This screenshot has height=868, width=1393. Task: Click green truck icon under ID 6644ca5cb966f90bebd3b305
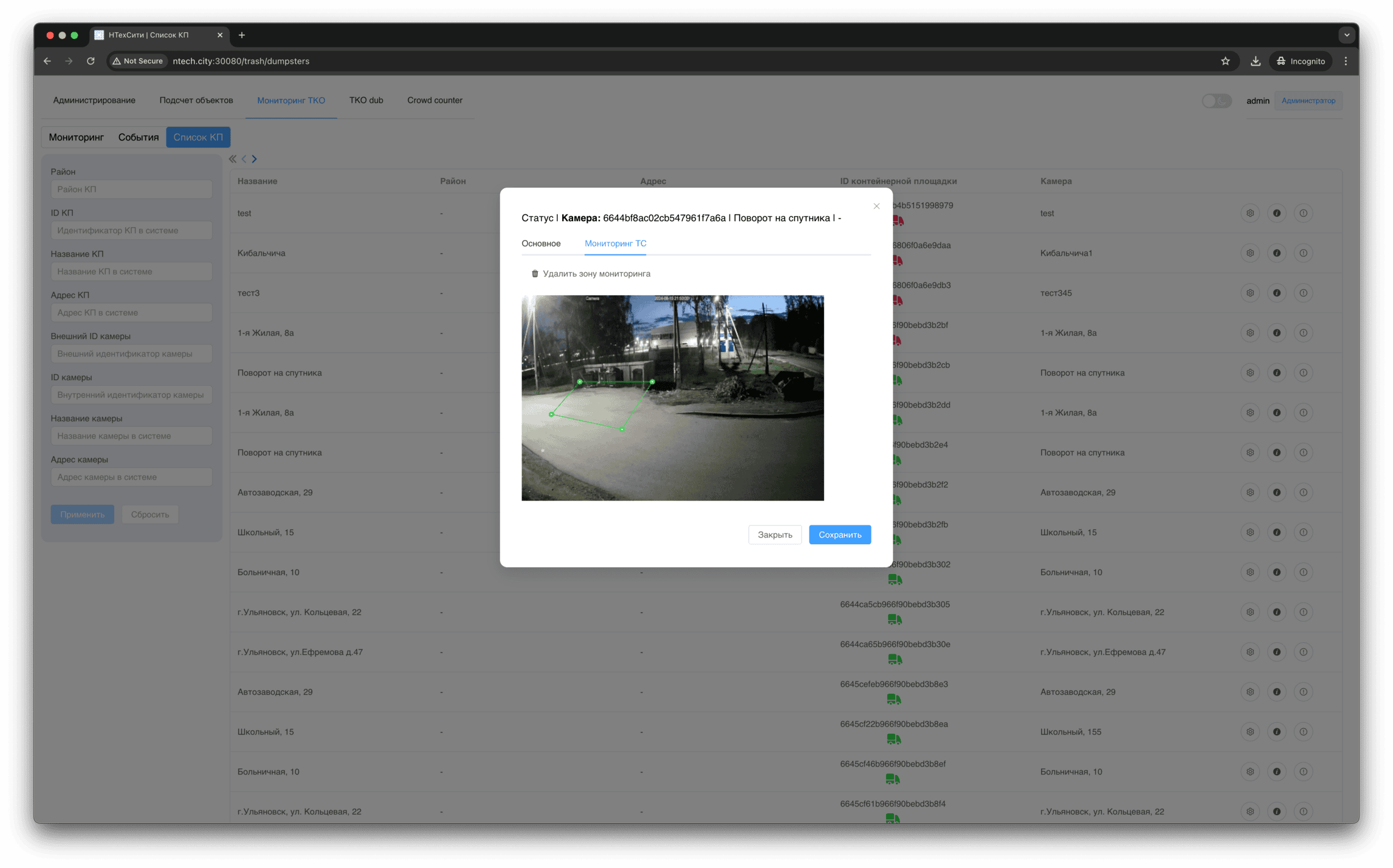894,620
